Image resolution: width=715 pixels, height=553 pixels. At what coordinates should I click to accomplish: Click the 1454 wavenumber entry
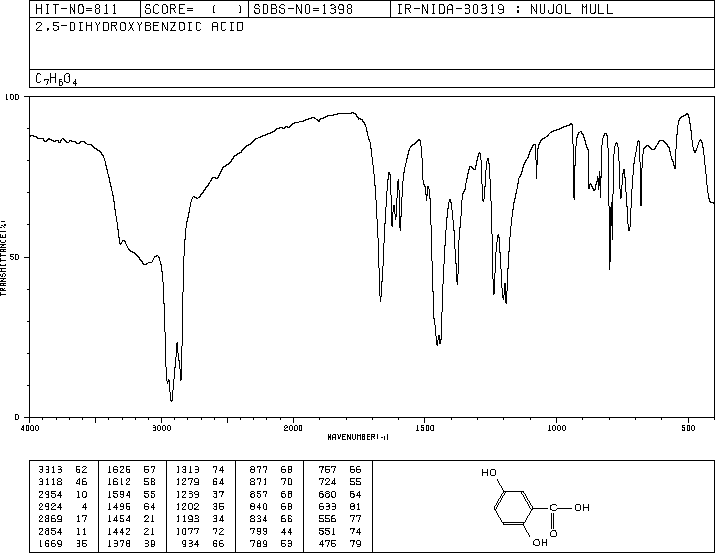coord(119,519)
